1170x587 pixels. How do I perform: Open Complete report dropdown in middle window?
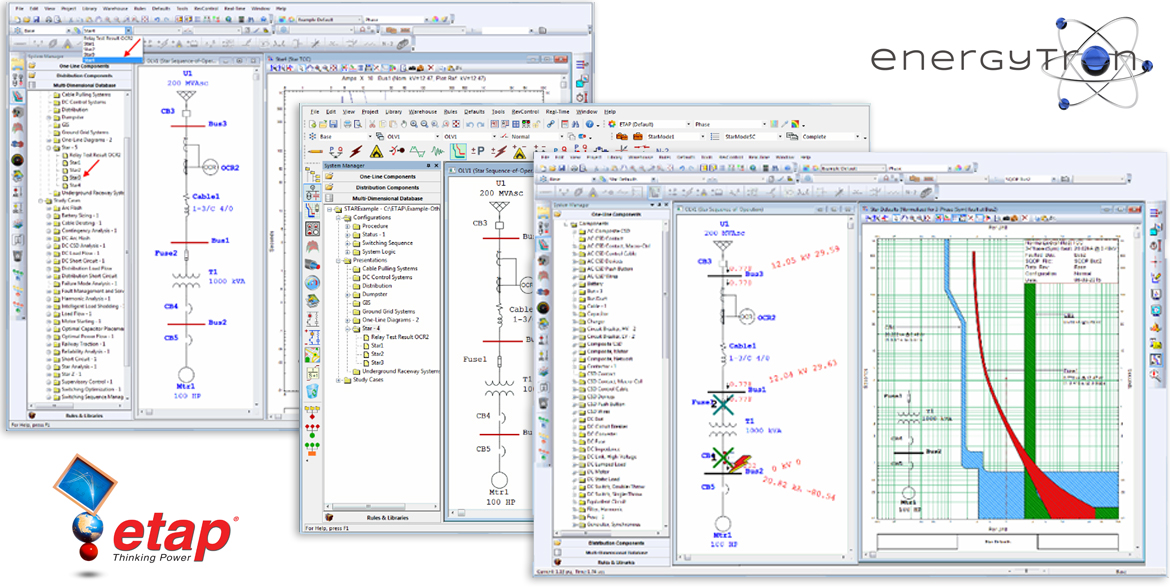pyautogui.click(x=829, y=137)
